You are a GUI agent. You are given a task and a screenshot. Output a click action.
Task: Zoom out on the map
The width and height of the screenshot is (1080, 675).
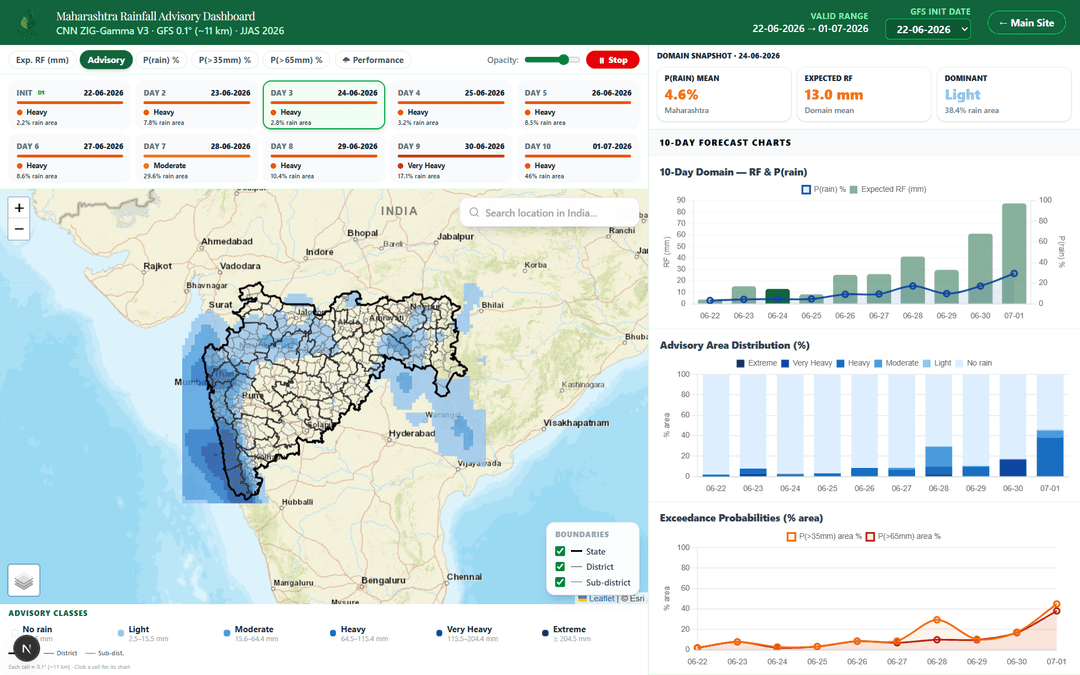tap(19, 229)
